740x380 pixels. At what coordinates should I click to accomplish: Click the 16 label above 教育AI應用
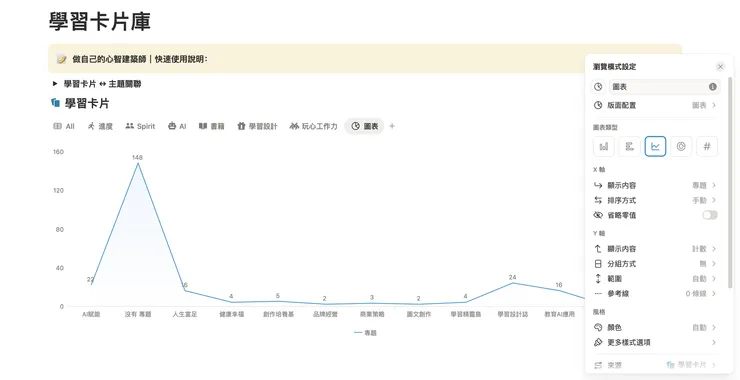(x=559, y=285)
